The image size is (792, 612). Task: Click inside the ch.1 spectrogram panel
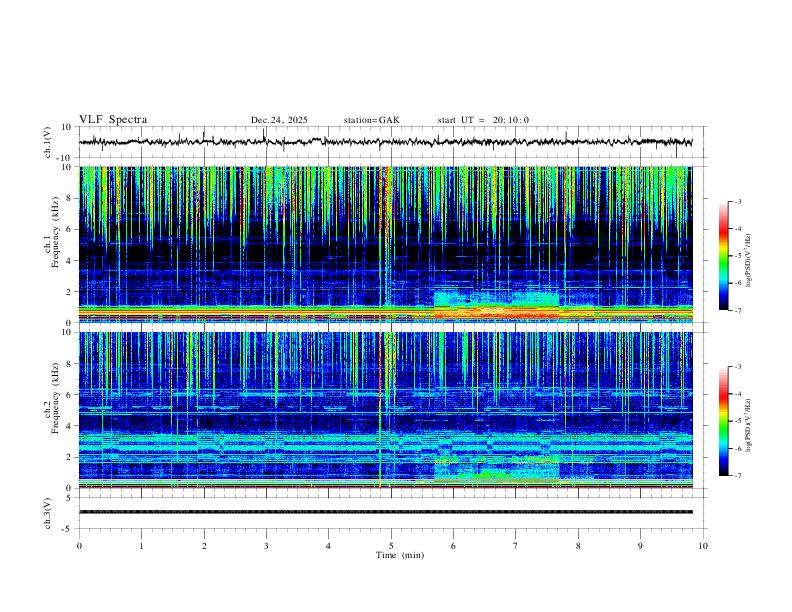tap(386, 244)
